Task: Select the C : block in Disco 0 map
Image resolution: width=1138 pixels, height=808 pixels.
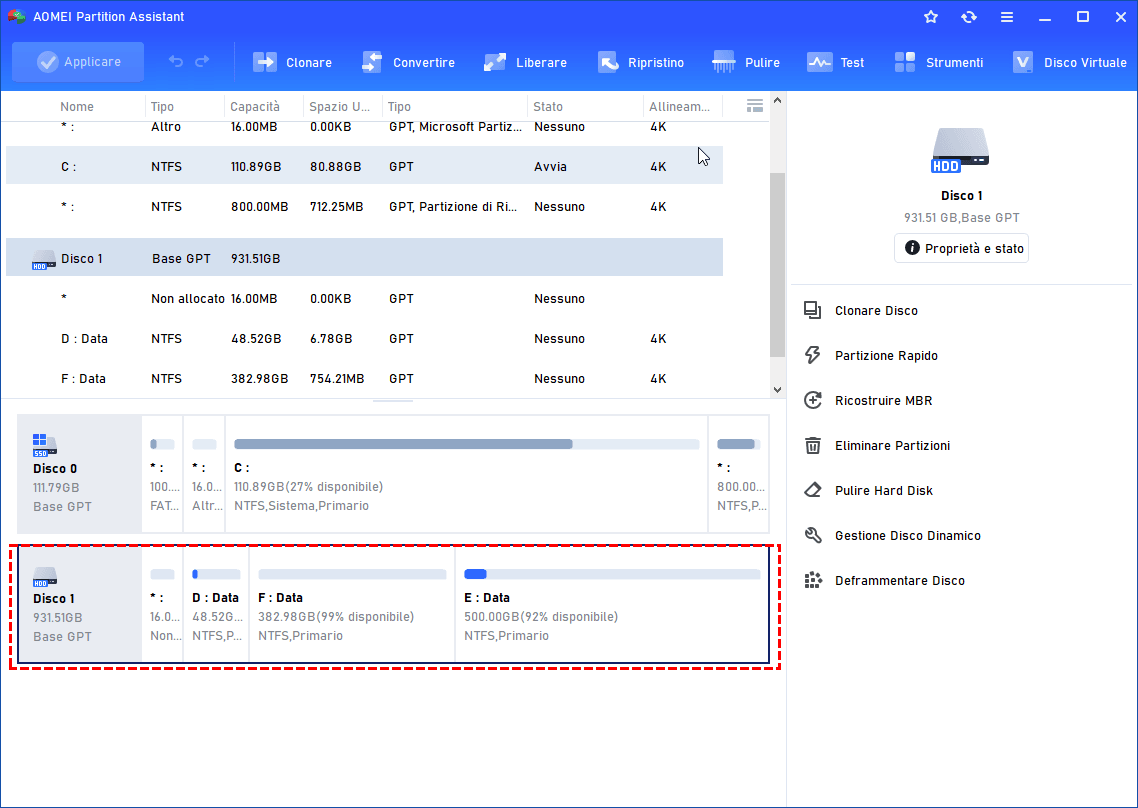Action: (467, 474)
